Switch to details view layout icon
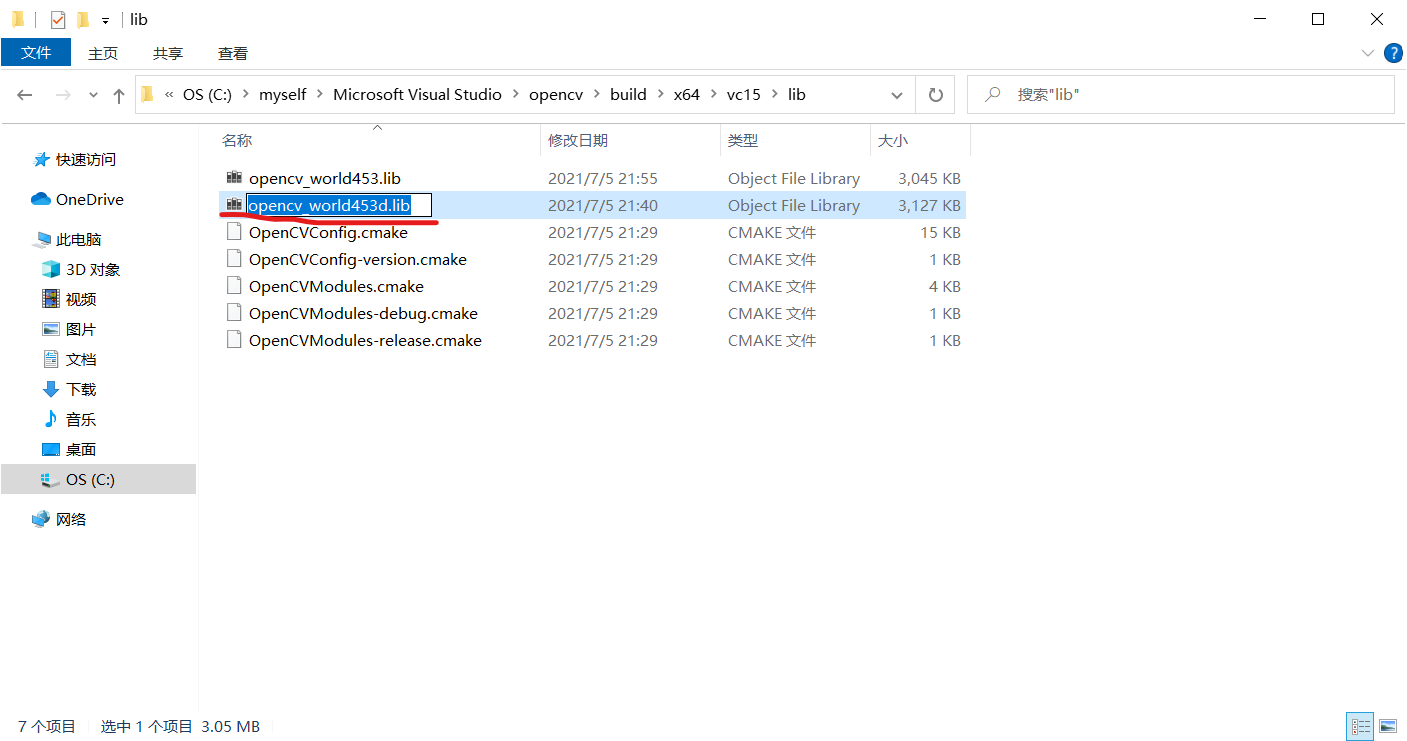 [x=1360, y=726]
